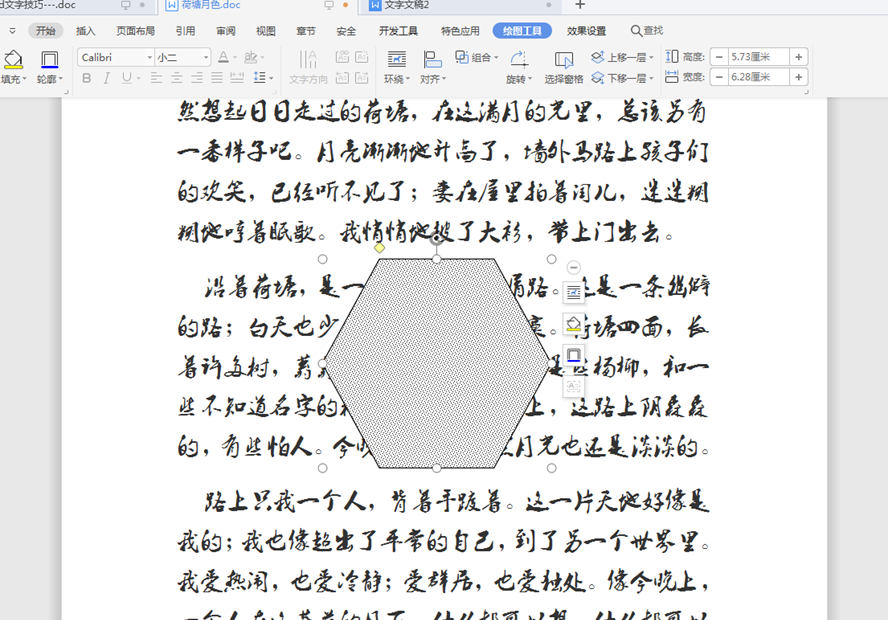Screen dimensions: 888x620
Task: Open the Special Features (特色应用) tab
Action: tap(460, 31)
